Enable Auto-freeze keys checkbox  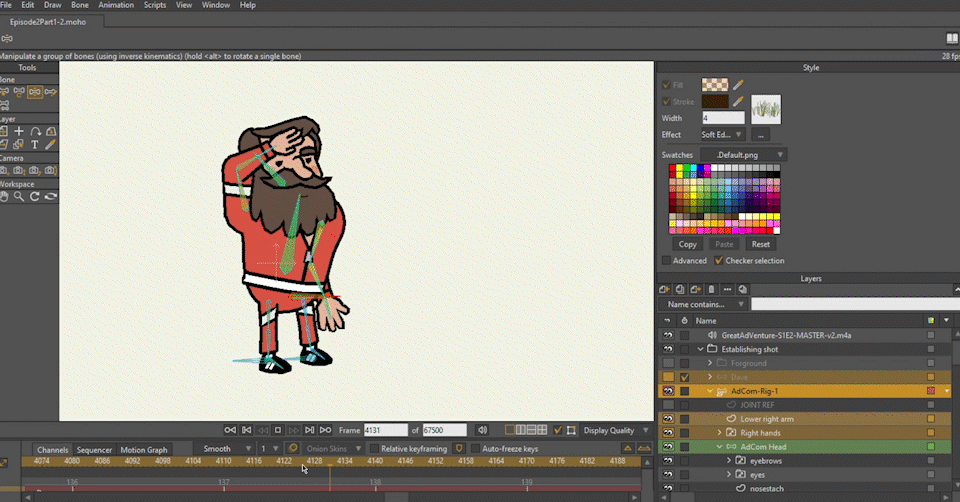click(x=475, y=449)
